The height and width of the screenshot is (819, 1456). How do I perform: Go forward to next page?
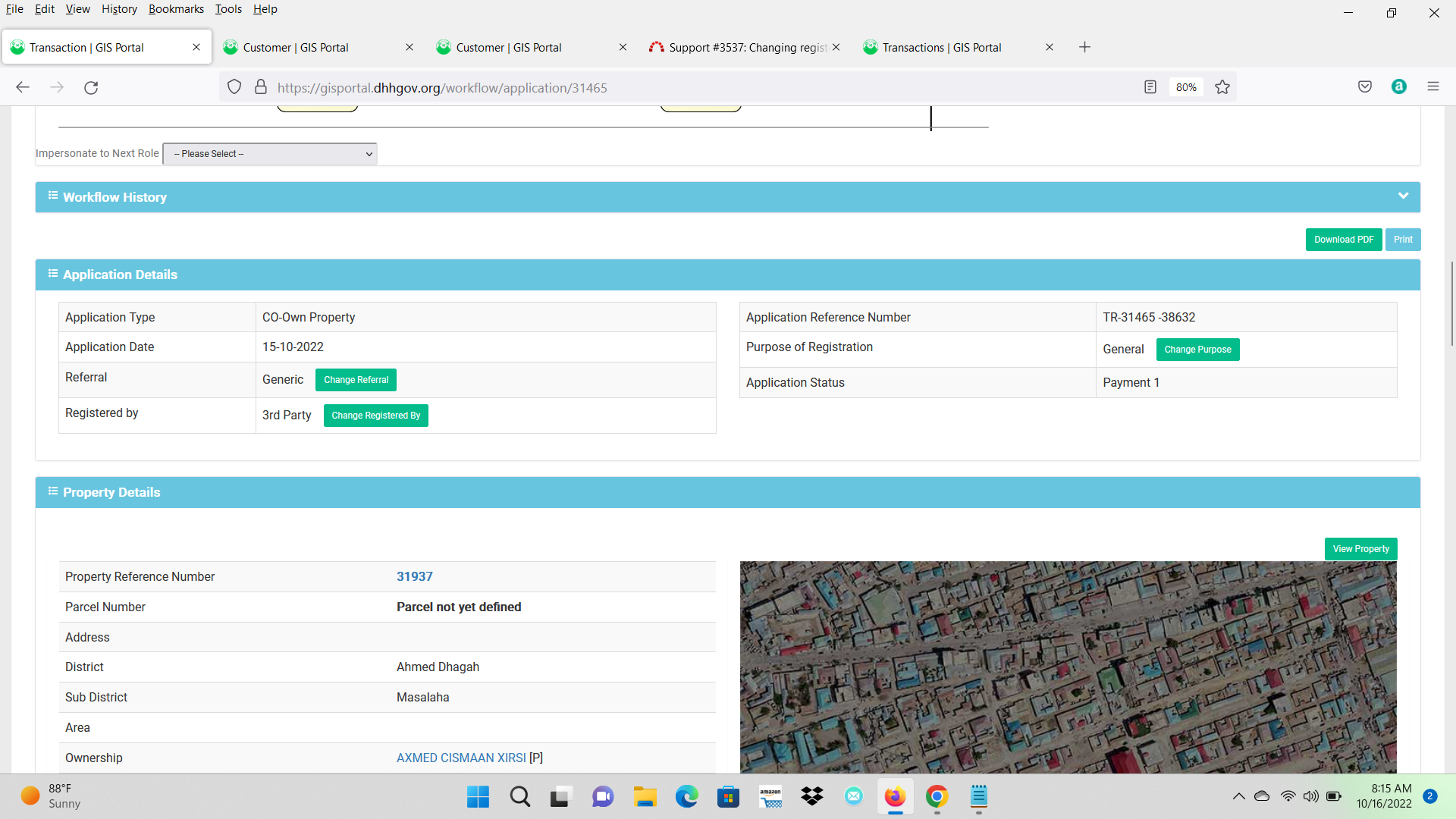(57, 87)
